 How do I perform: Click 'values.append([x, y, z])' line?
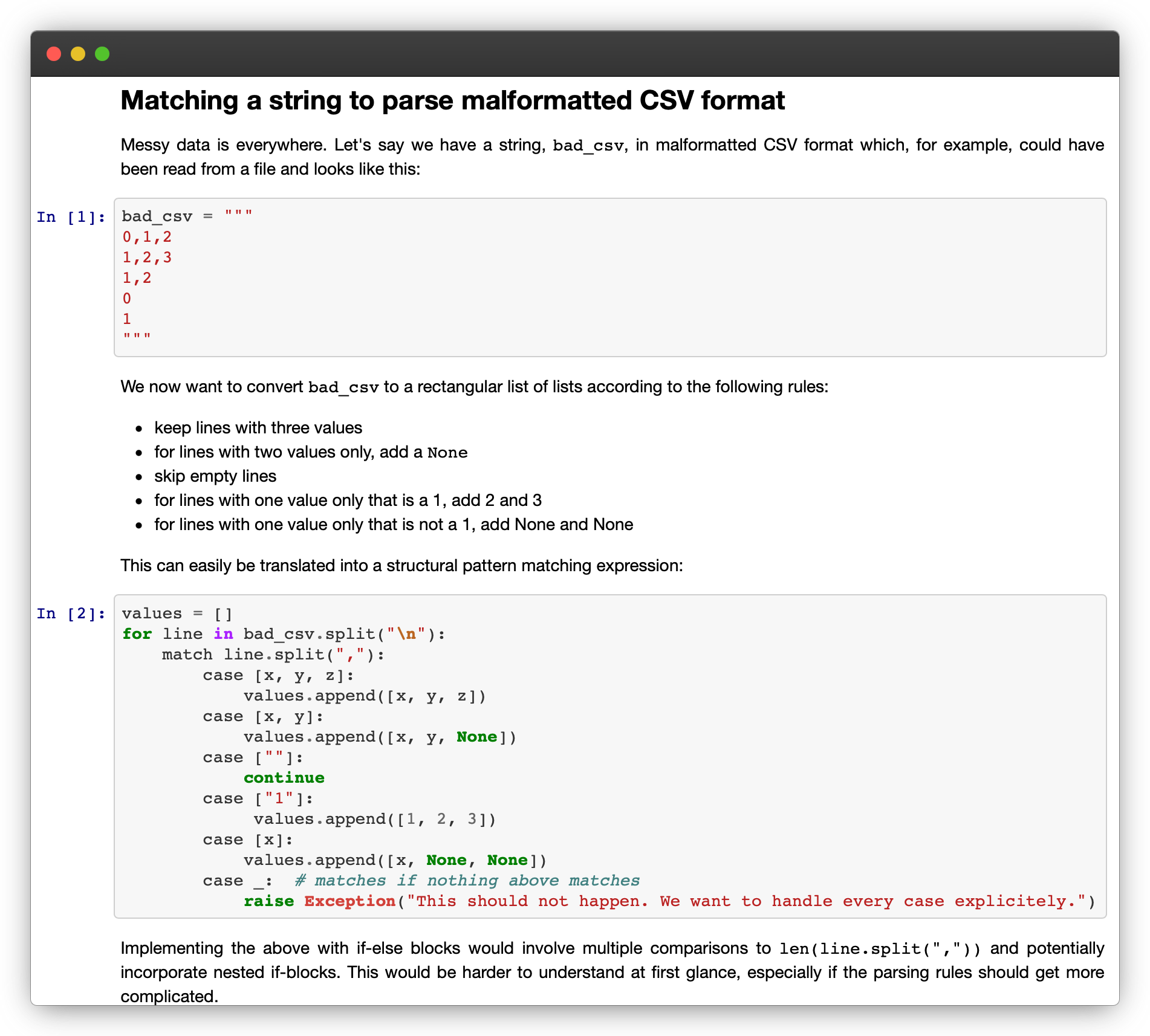point(365,696)
